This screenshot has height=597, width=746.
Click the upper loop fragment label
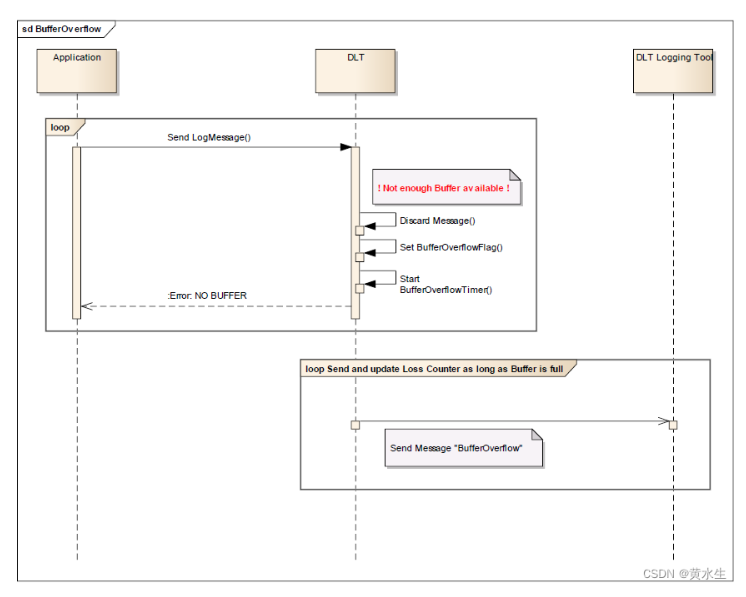pos(62,127)
